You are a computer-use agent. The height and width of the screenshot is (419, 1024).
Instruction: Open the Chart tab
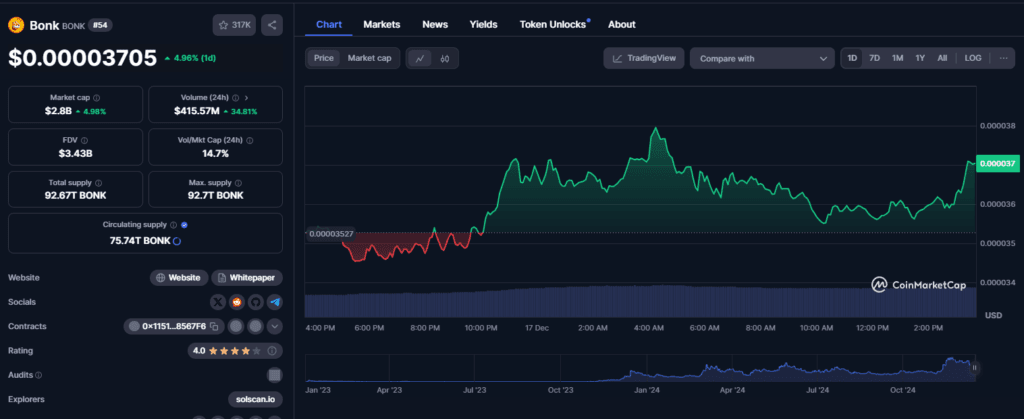tap(329, 24)
